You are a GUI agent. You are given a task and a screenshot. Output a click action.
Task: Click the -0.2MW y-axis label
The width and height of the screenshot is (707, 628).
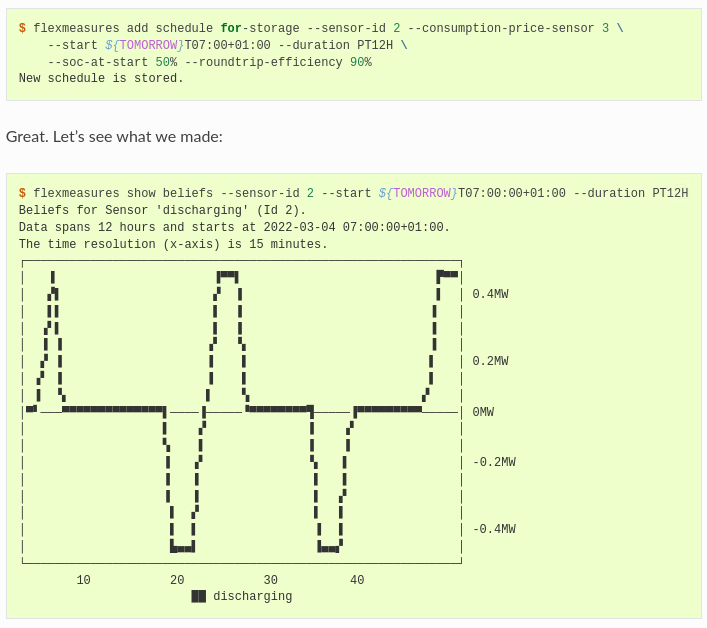(494, 462)
